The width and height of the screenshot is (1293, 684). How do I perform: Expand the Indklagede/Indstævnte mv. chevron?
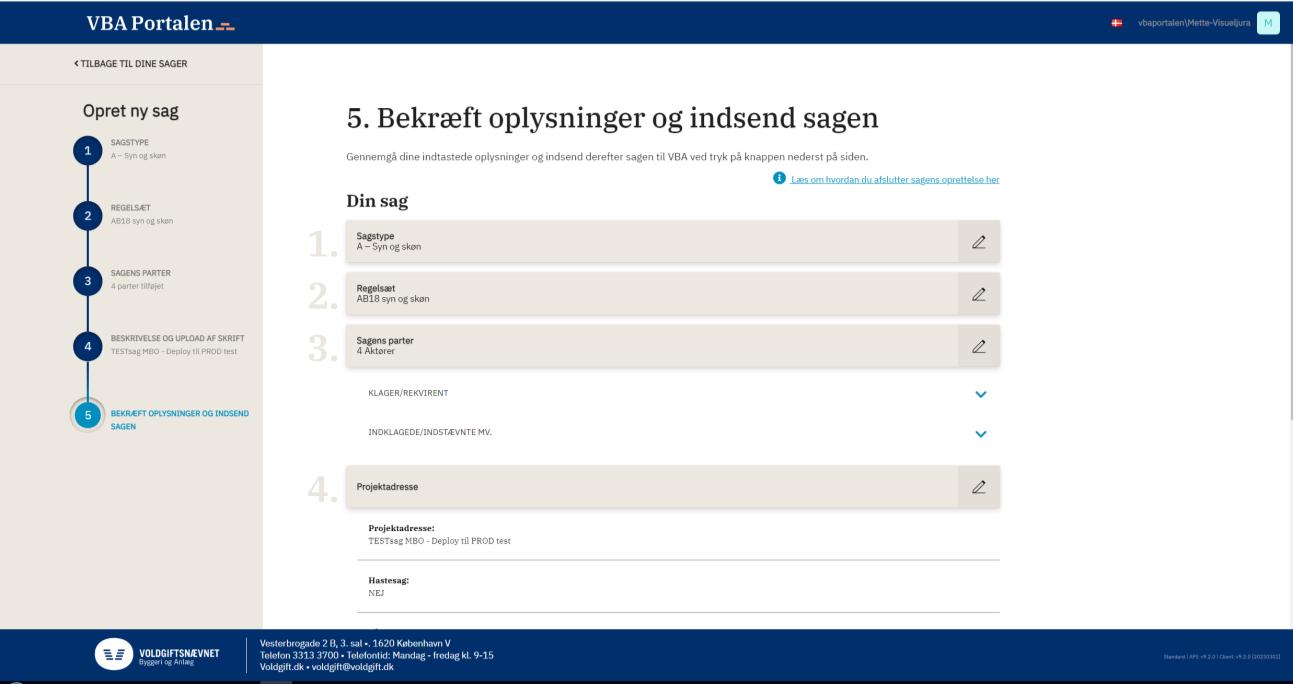click(x=980, y=434)
